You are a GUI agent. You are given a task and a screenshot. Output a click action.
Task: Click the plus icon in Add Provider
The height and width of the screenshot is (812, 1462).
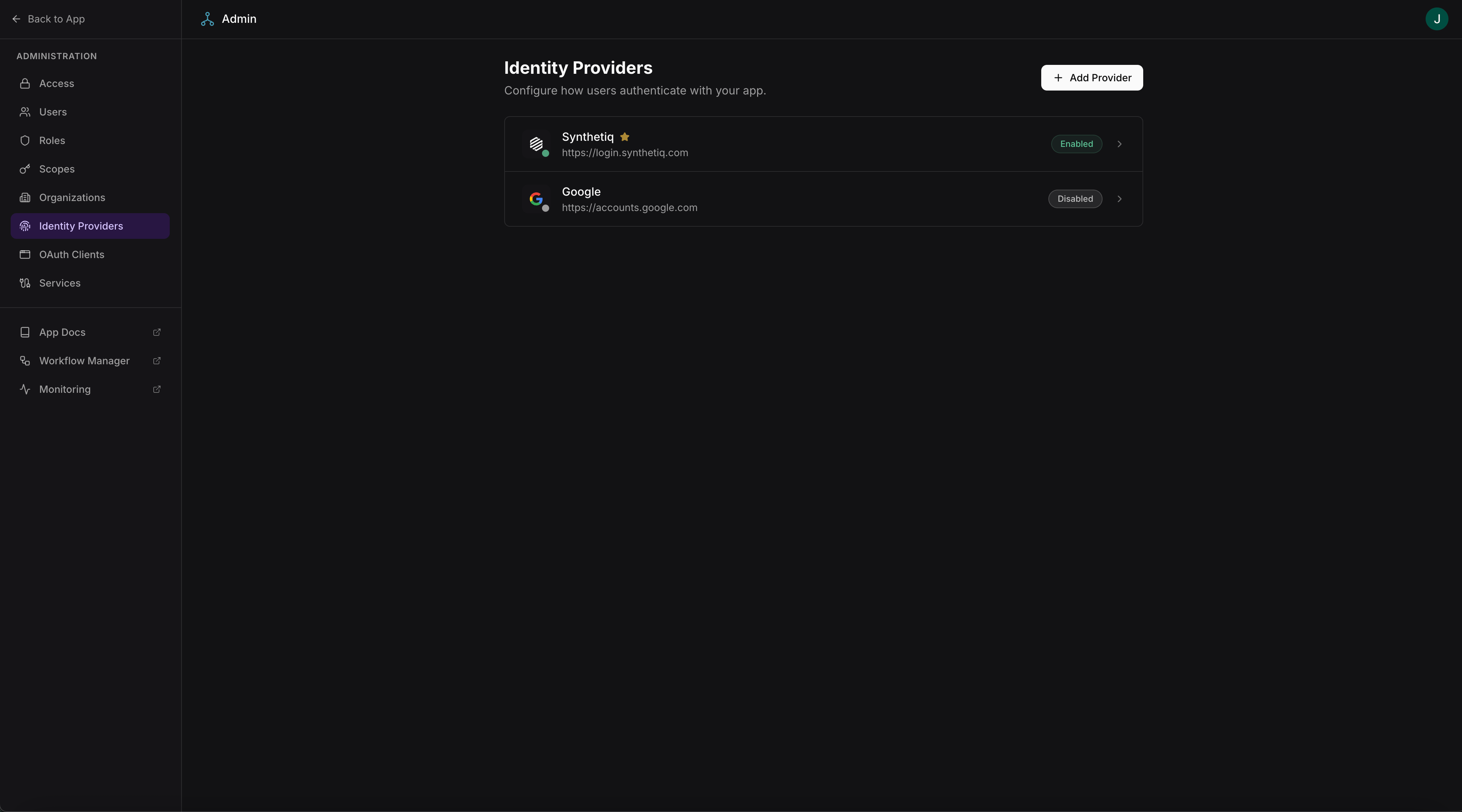pos(1058,78)
